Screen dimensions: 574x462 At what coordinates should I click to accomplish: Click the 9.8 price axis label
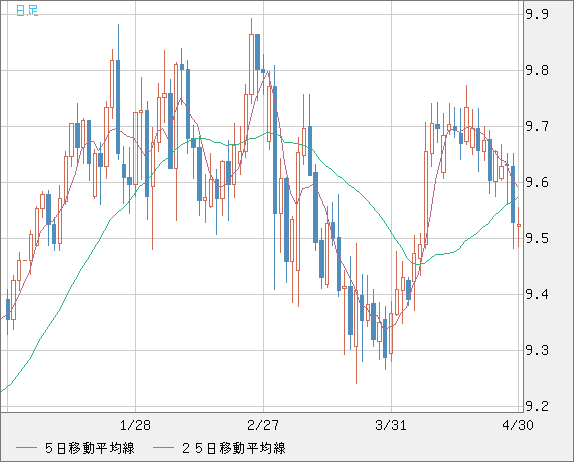pos(537,70)
